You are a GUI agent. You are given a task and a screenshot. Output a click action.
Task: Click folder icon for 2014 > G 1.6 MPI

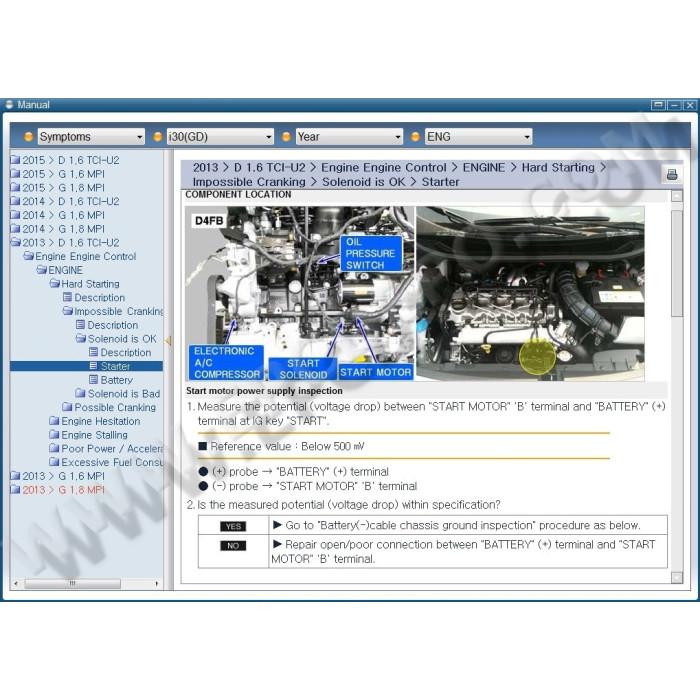[x=15, y=215]
